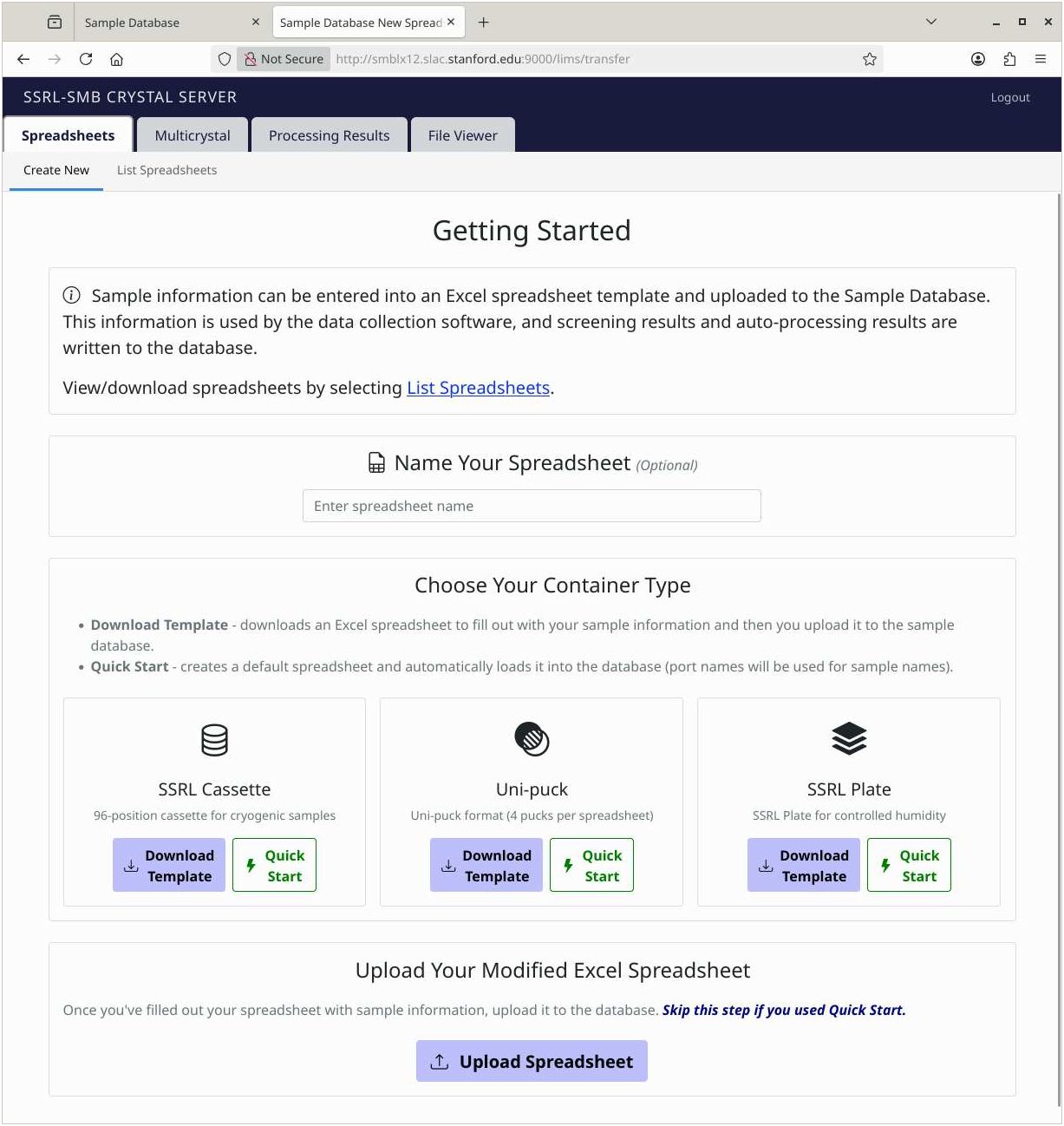This screenshot has width=1064, height=1126.
Task: Reload the current page
Action: coord(86,59)
